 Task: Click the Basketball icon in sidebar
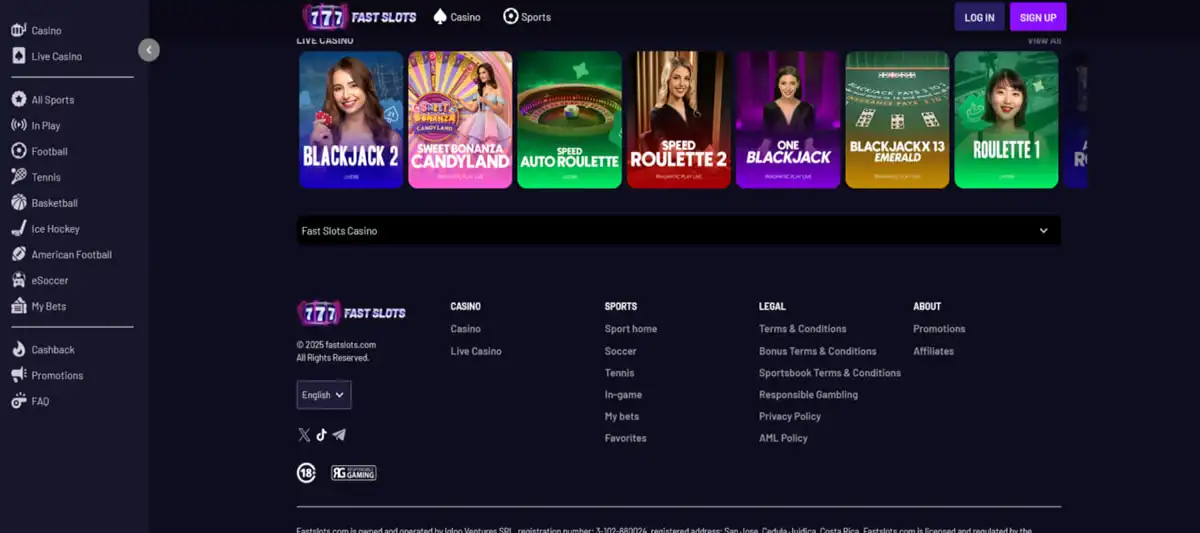coord(18,202)
